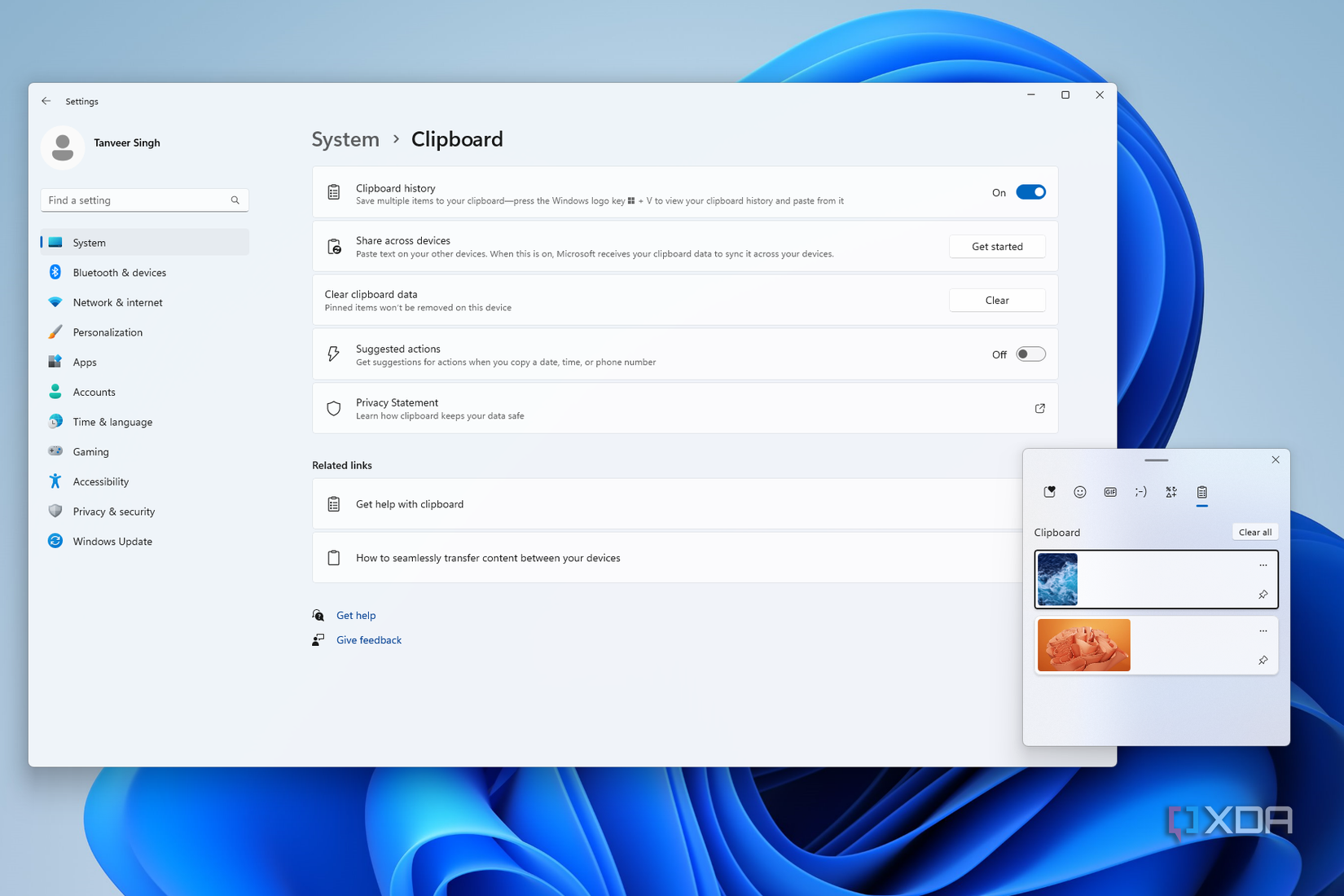Switch to Windows Update section
The height and width of the screenshot is (896, 1344).
click(112, 541)
